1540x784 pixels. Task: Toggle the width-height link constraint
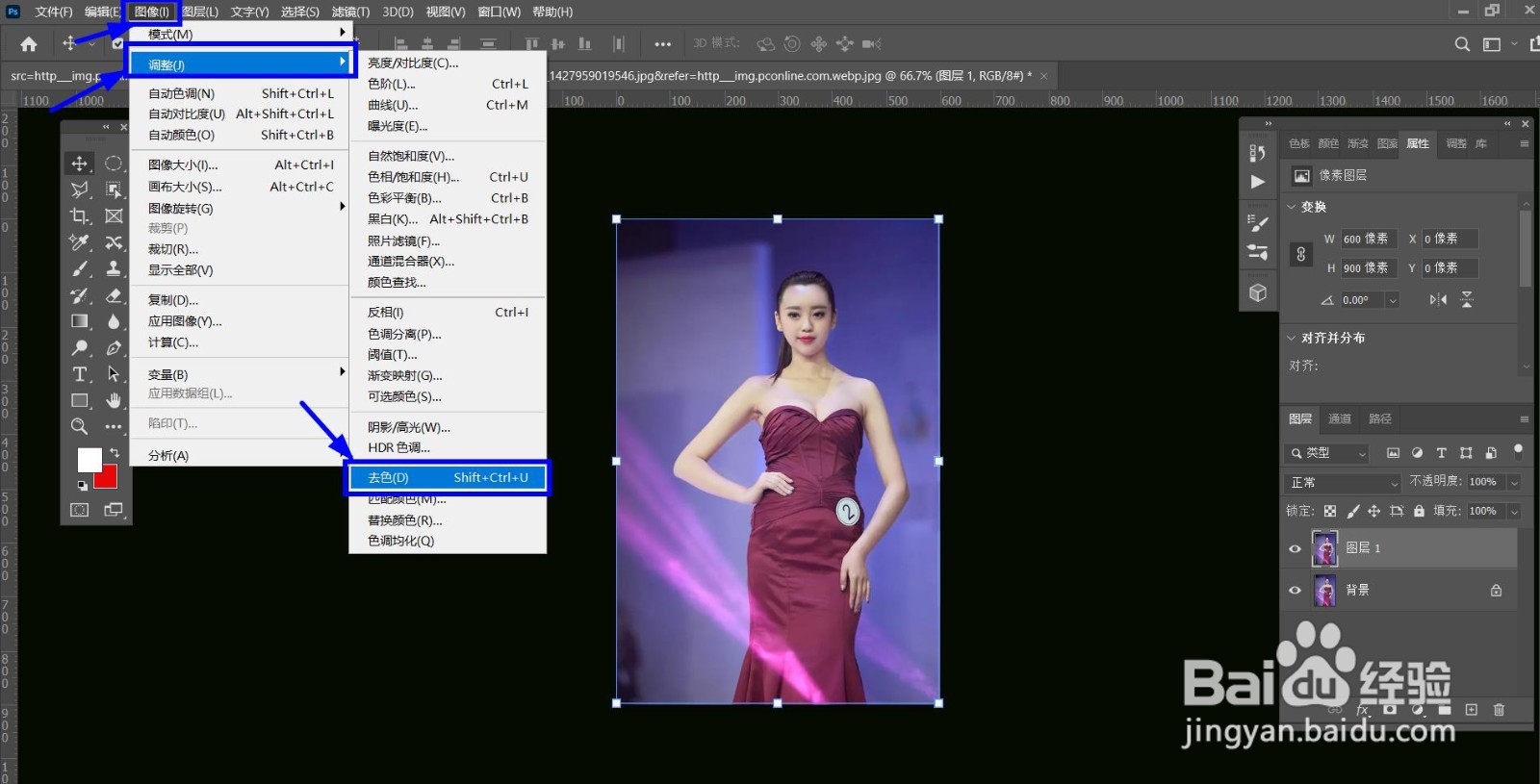pos(1301,254)
